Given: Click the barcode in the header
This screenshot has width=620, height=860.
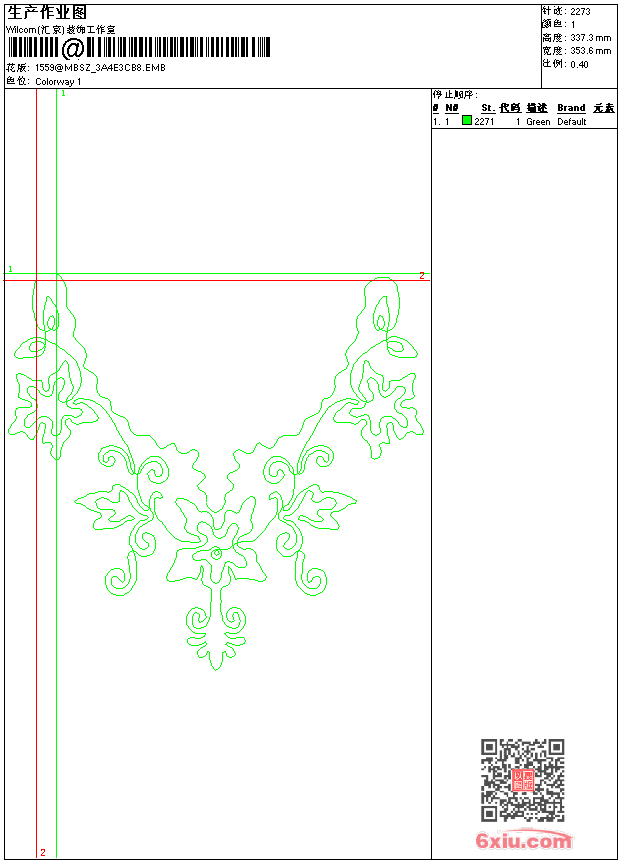Looking at the screenshot, I should 139,48.
